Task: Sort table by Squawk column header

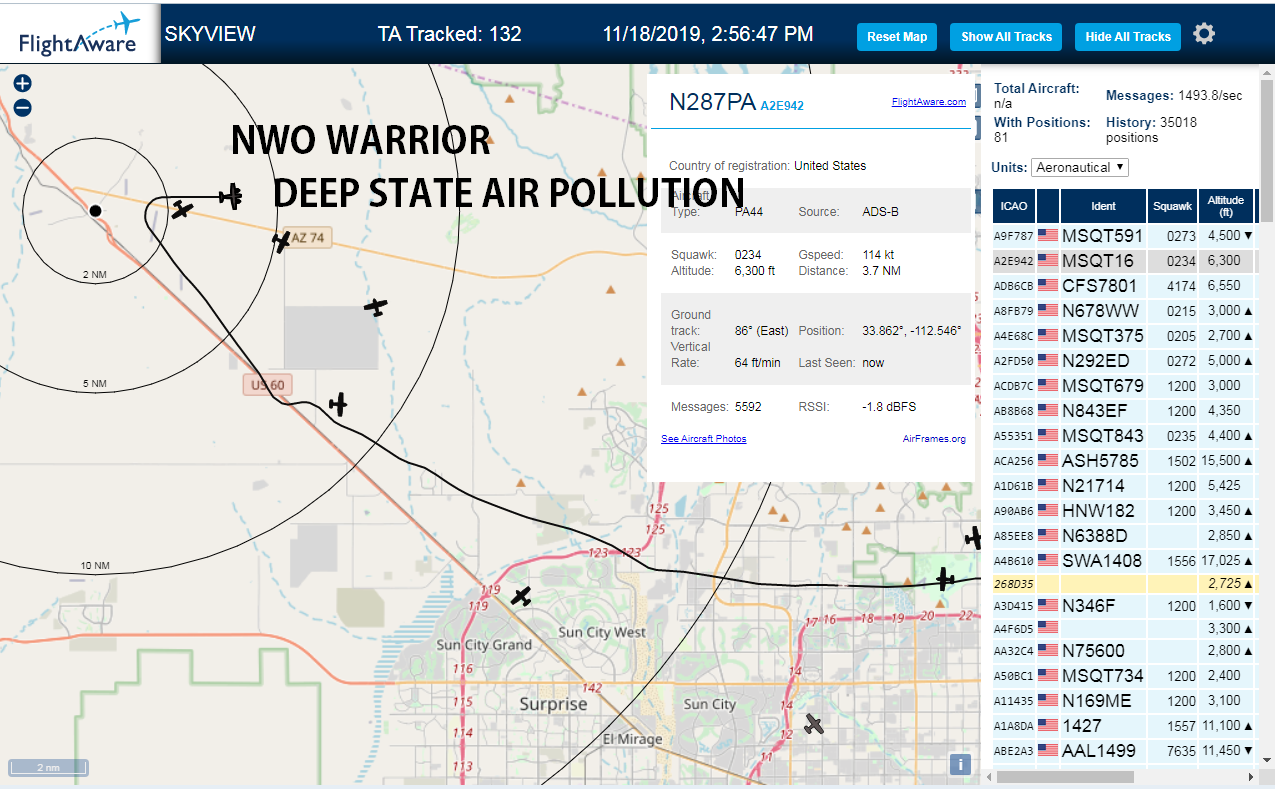Action: [x=1172, y=206]
